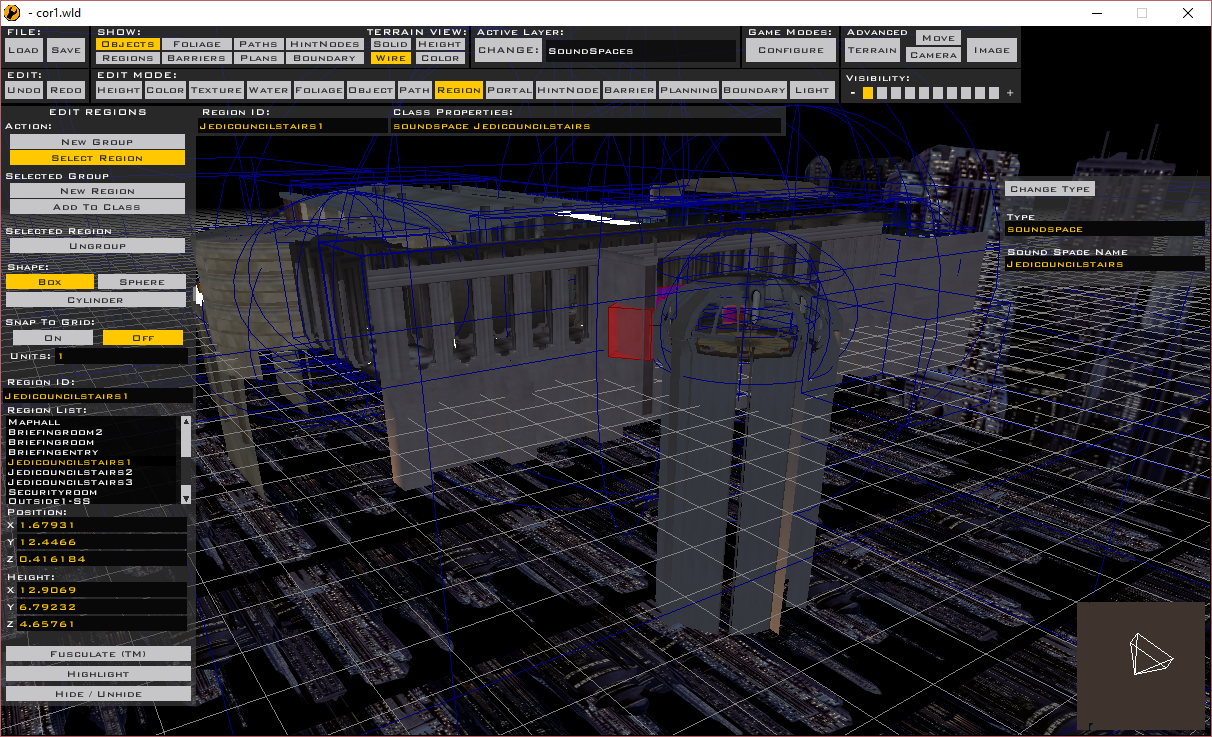Click the camera orientation minimap preview
This screenshot has width=1212, height=737.
pos(1141,665)
